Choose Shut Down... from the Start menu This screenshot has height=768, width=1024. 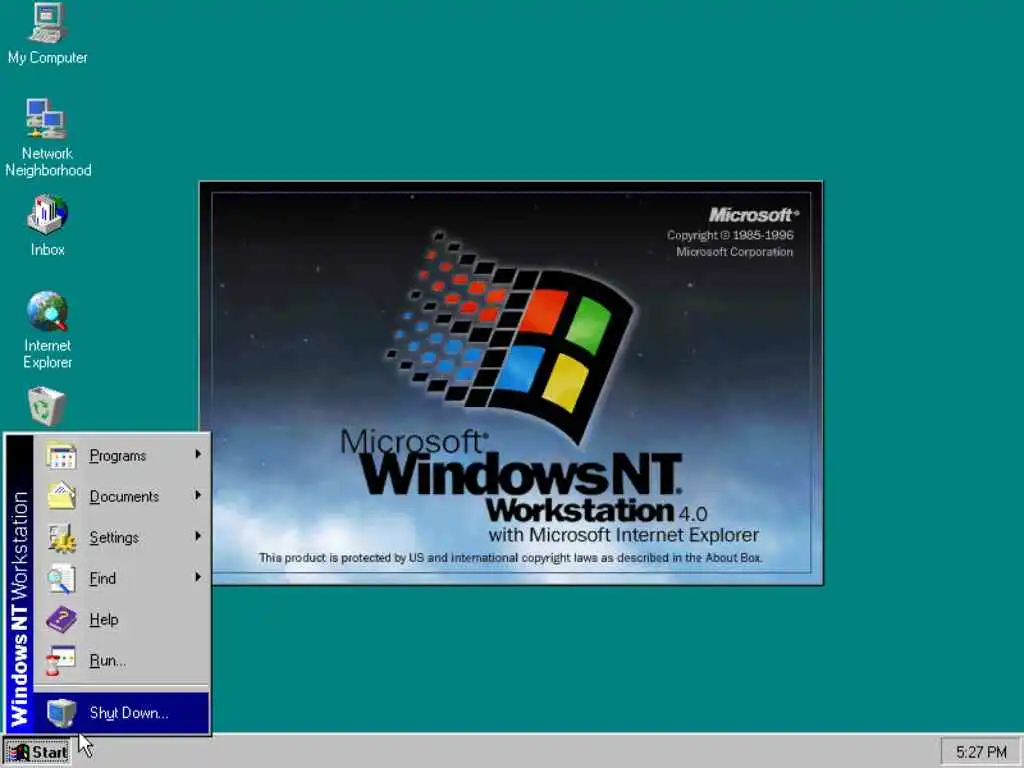point(121,712)
